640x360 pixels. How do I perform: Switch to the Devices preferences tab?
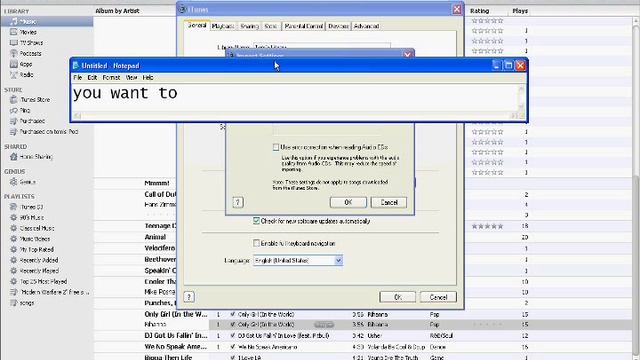point(338,26)
